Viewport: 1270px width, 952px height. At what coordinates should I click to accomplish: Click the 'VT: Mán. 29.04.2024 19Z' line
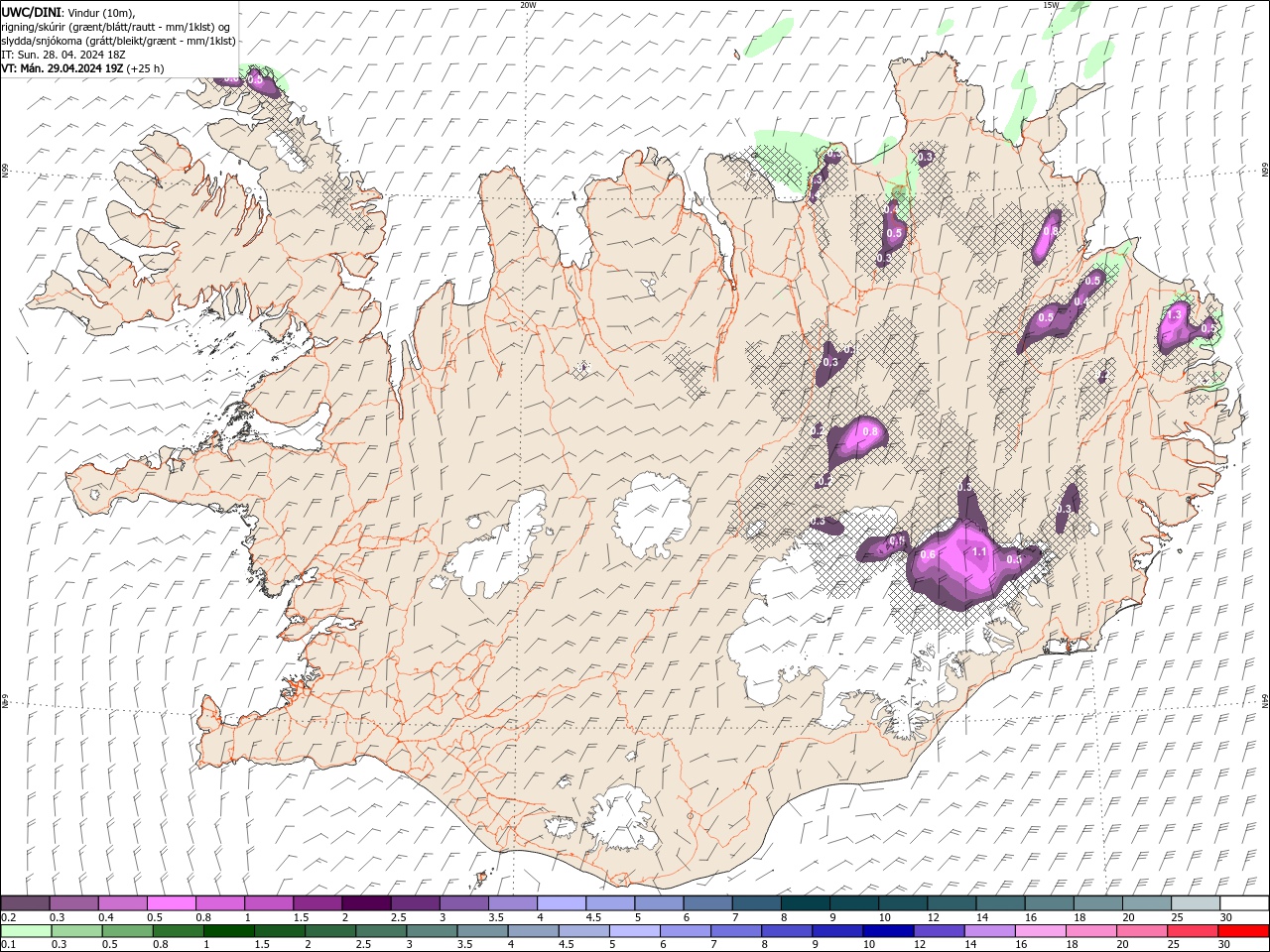click(x=82, y=68)
